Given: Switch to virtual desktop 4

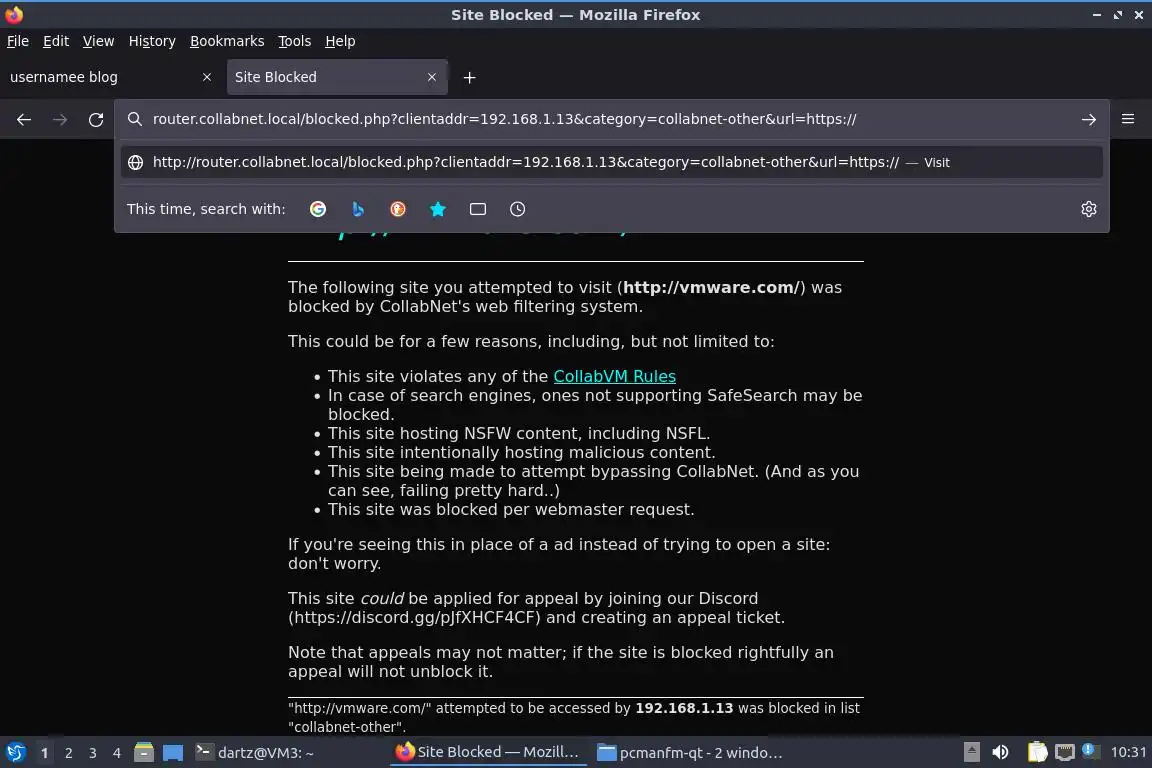Looking at the screenshot, I should pos(116,753).
